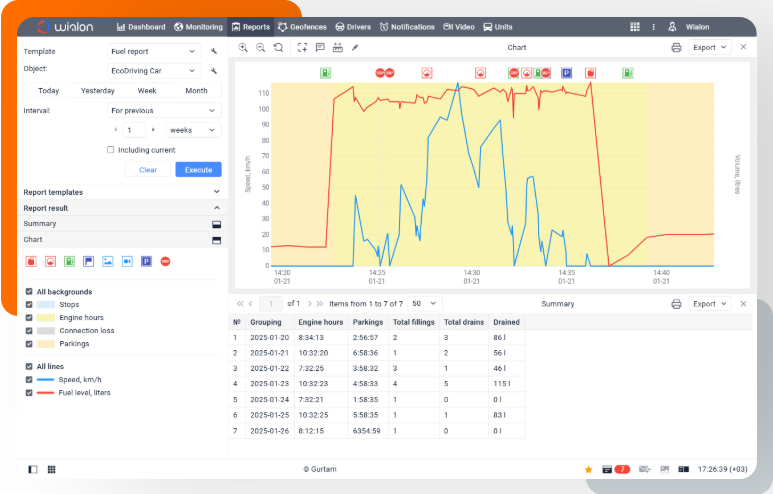Go to the Geofences tab
Viewport: 773px width, 494px height.
pos(302,27)
